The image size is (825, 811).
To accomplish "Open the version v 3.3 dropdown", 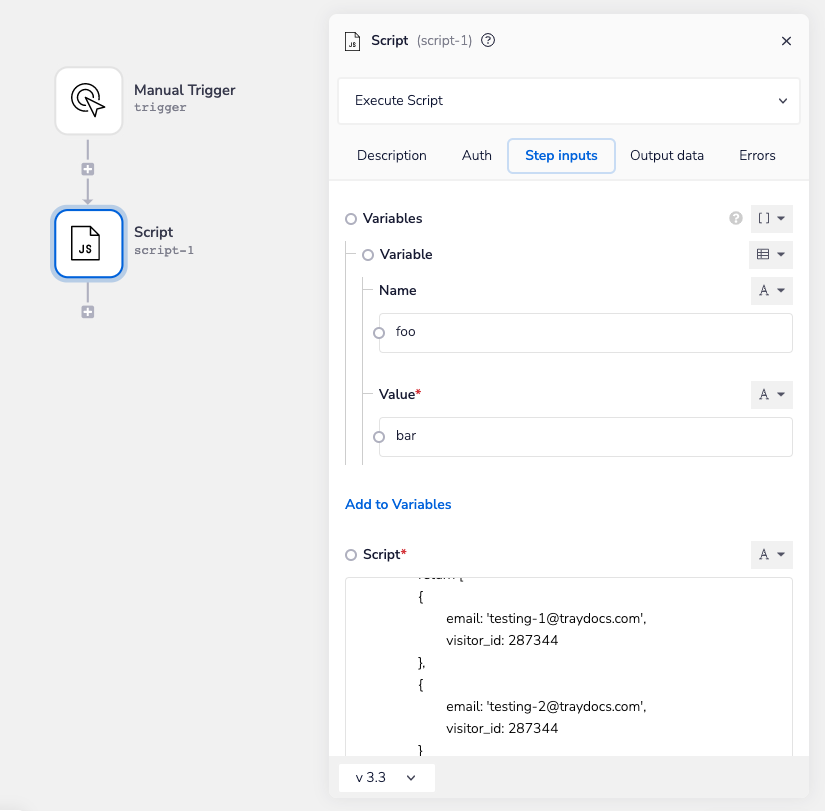I will coord(386,777).
